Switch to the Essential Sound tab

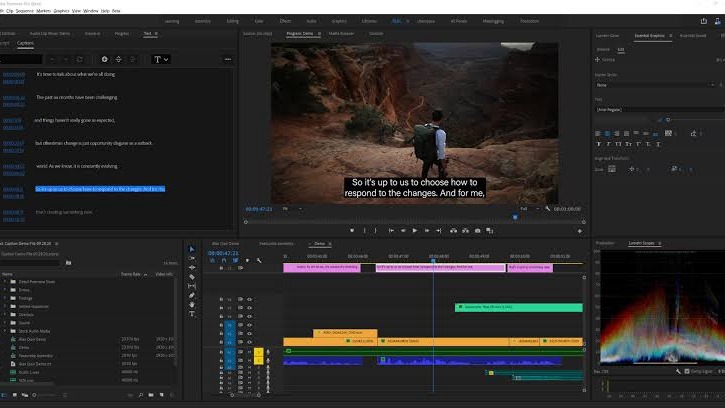coord(693,36)
